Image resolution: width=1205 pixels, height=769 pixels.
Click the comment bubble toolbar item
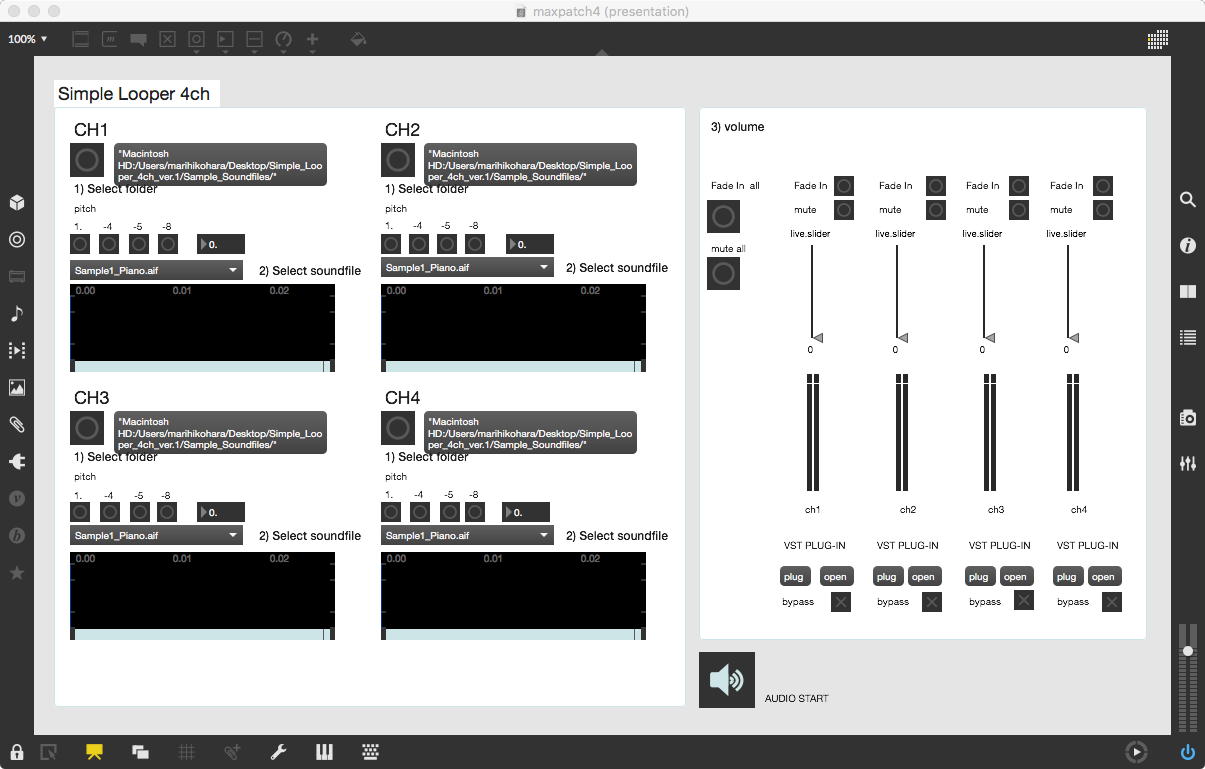click(x=139, y=39)
